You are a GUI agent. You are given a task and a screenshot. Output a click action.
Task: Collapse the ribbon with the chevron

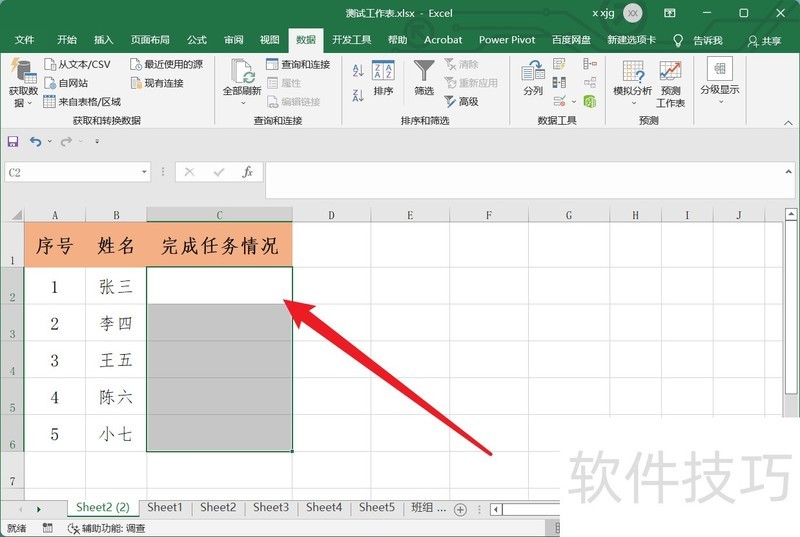788,122
